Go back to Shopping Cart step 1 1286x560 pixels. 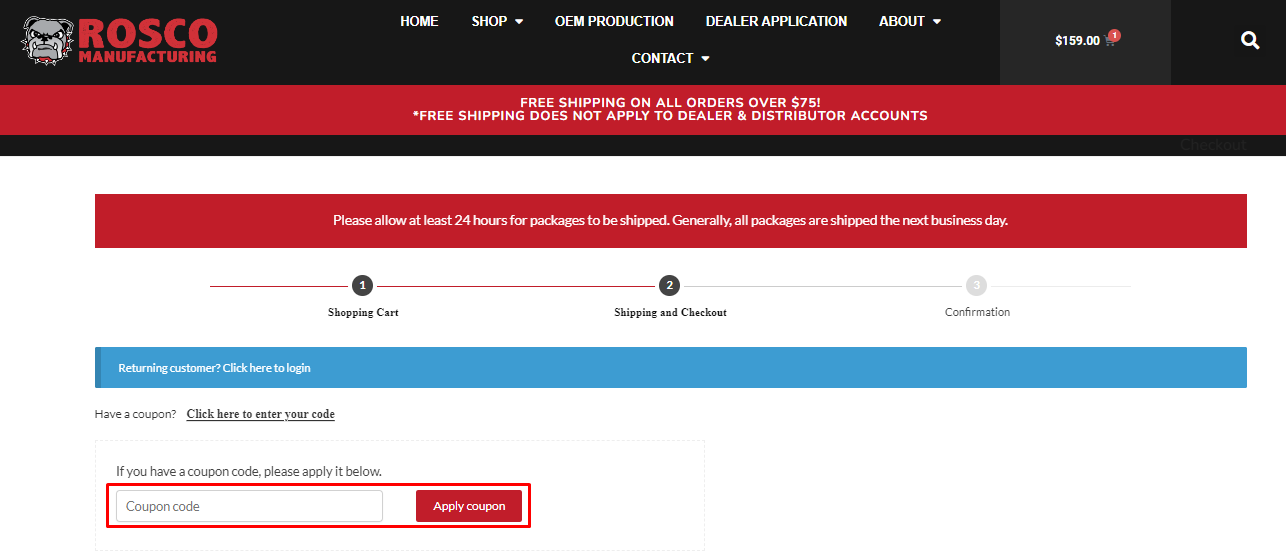[363, 297]
